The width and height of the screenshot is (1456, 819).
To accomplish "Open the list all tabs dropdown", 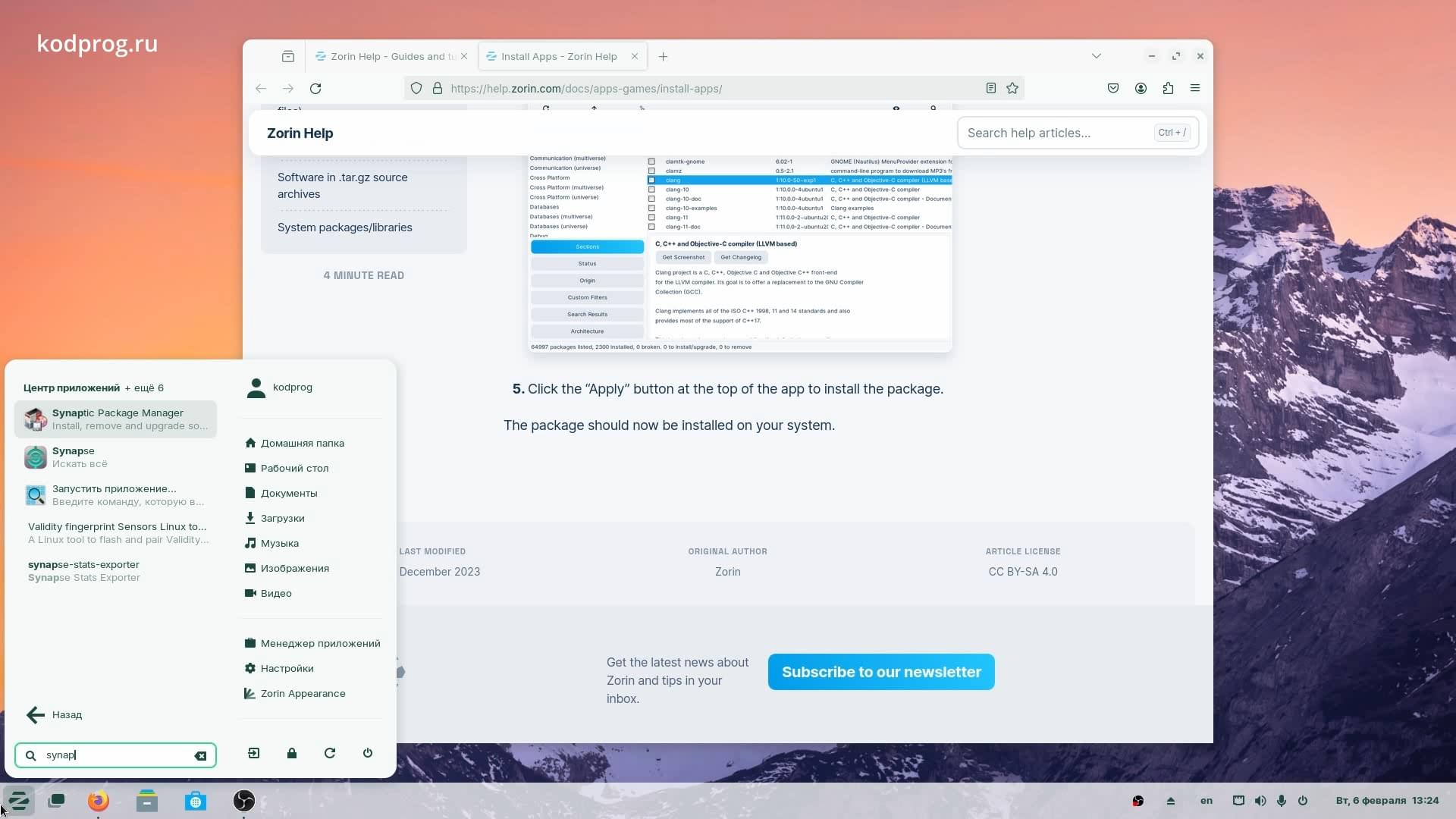I will tap(1097, 56).
